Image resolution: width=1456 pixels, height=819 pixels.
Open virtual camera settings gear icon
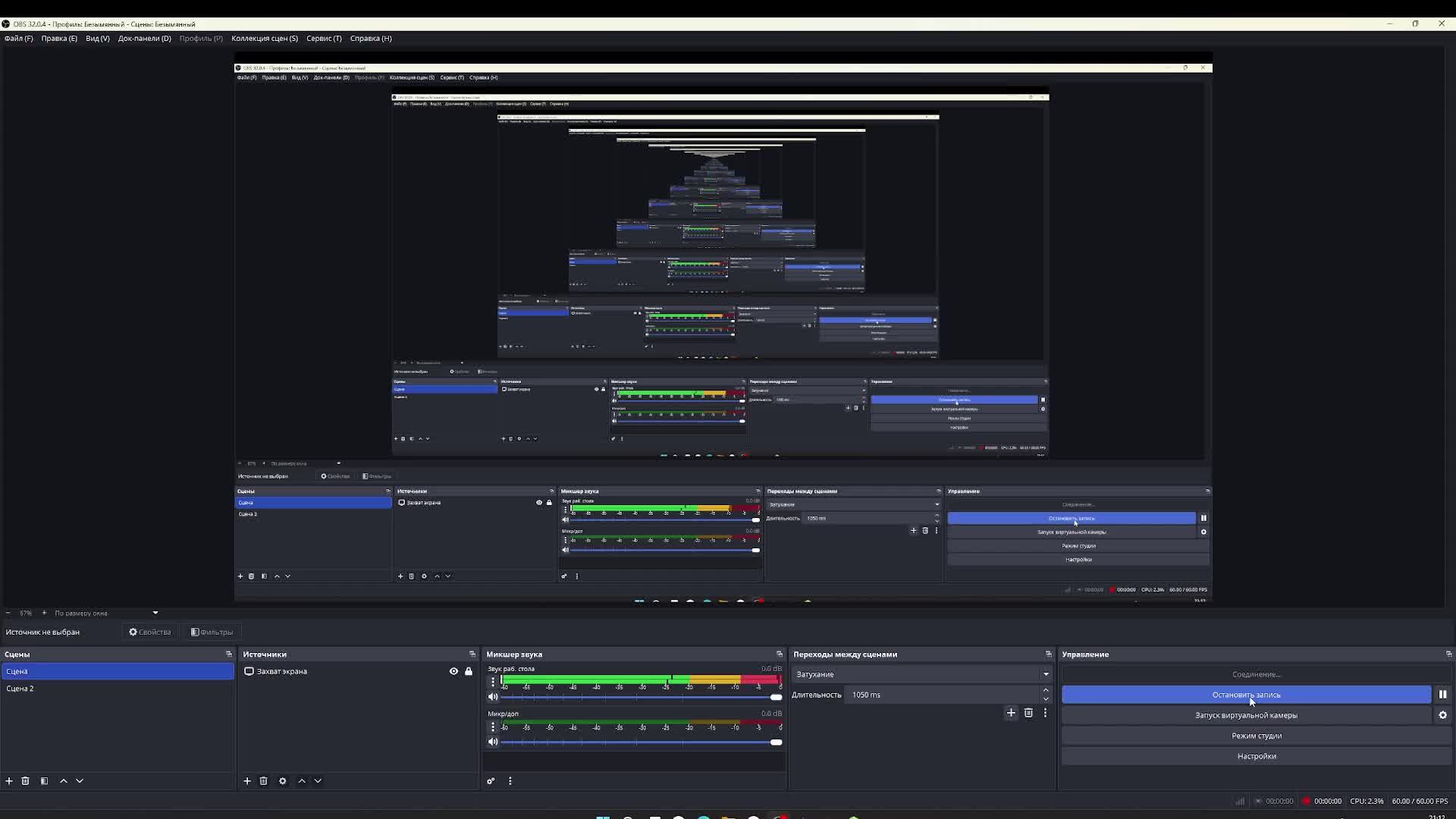pyautogui.click(x=1442, y=715)
